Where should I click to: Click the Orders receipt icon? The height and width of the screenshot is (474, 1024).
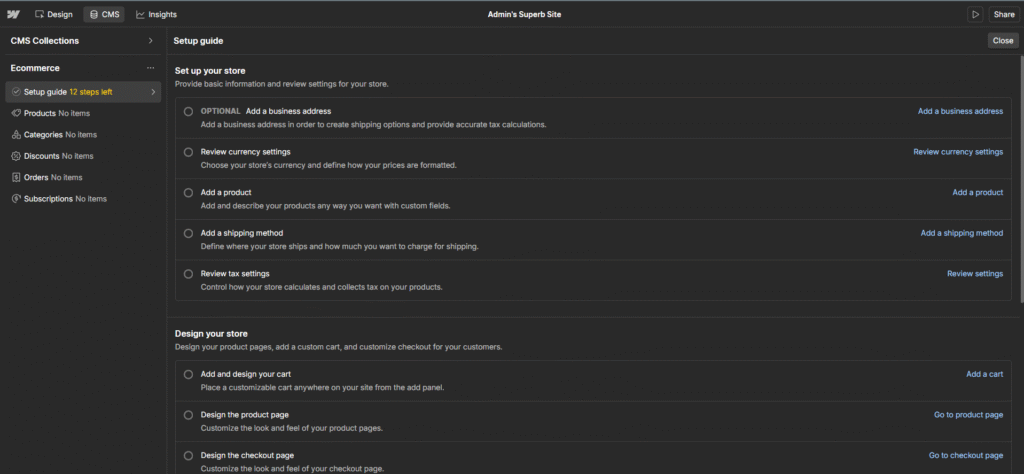(x=16, y=177)
